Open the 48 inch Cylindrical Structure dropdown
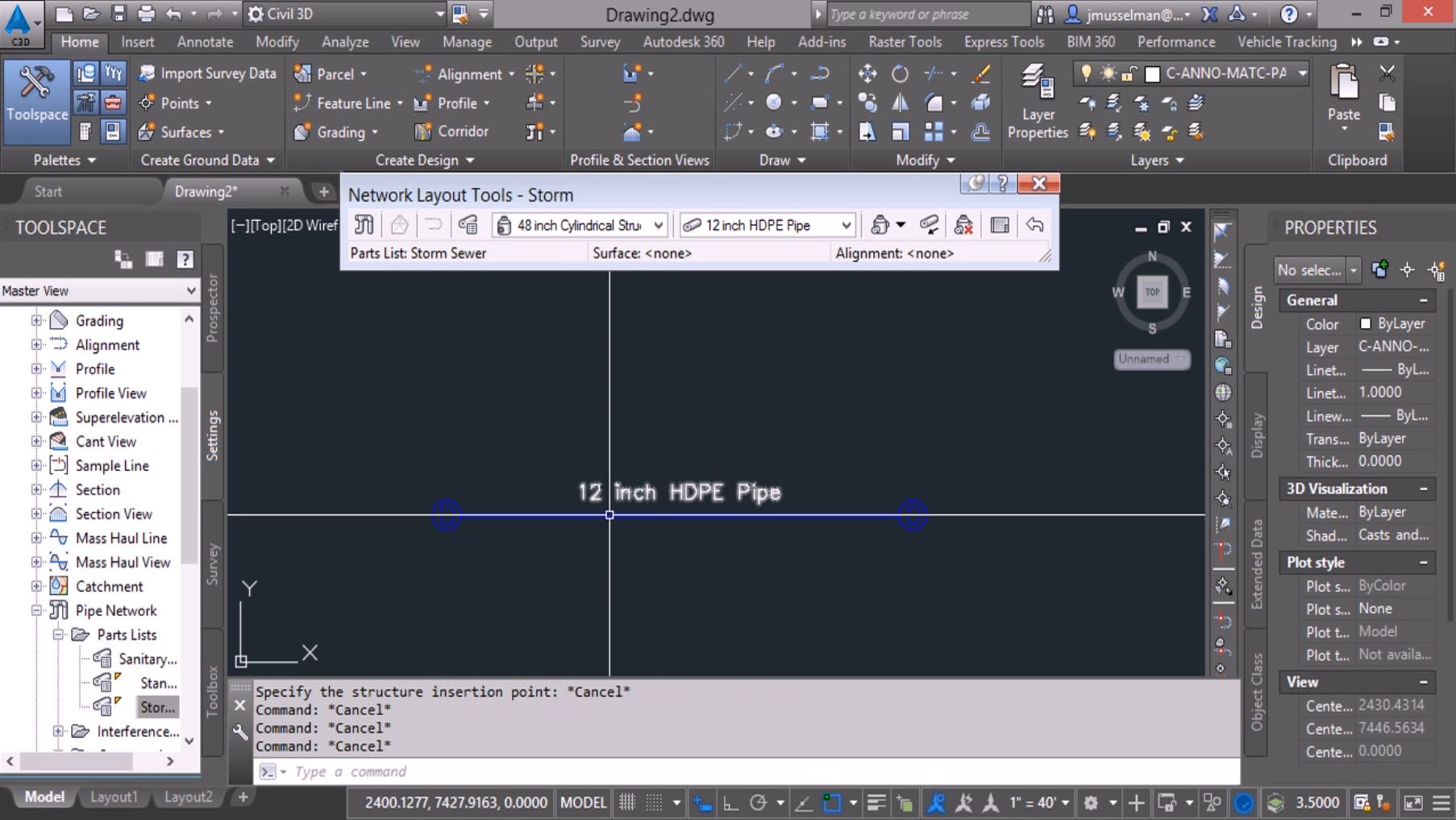 (x=659, y=225)
